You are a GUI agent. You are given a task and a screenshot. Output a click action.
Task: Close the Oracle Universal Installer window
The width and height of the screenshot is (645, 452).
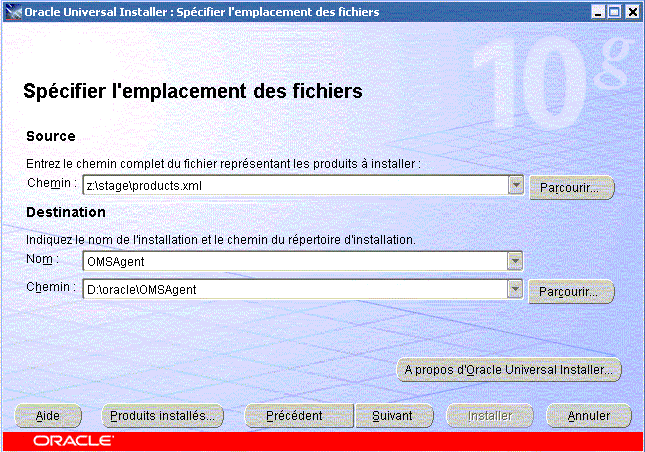click(x=631, y=11)
